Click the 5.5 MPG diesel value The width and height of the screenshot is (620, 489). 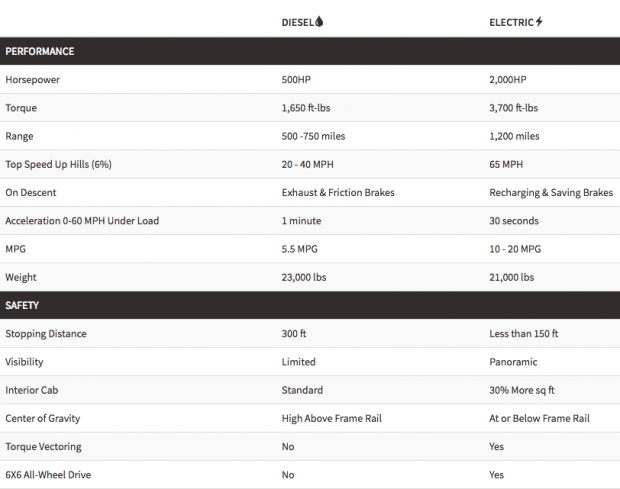point(299,249)
